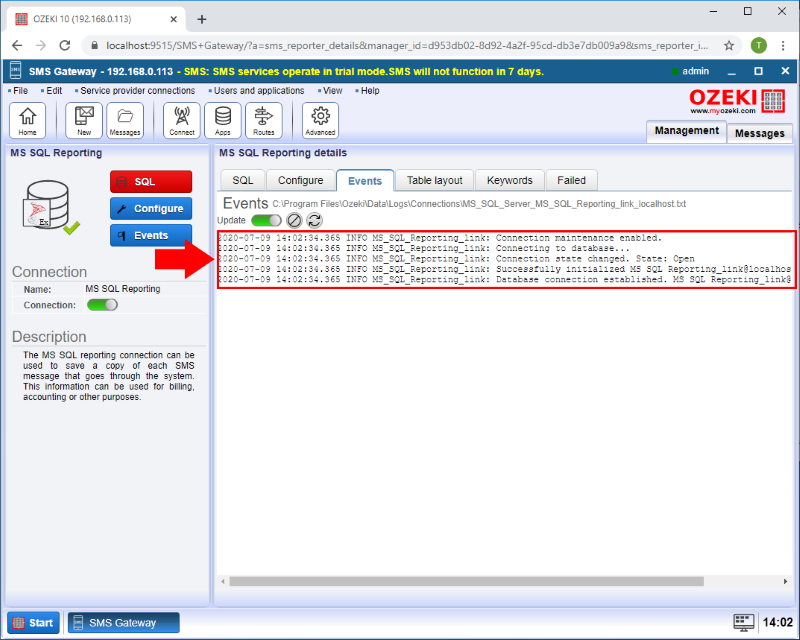Open the Home toolbar icon

[28, 120]
